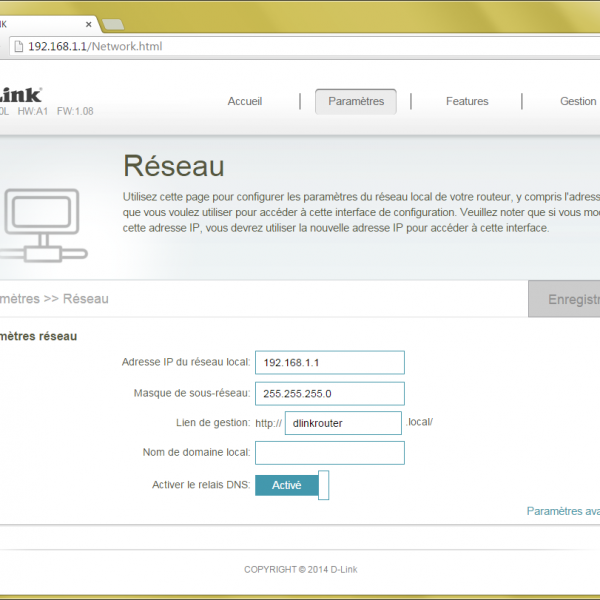Open a new browser tab
This screenshot has height=600, width=600.
pos(113,24)
